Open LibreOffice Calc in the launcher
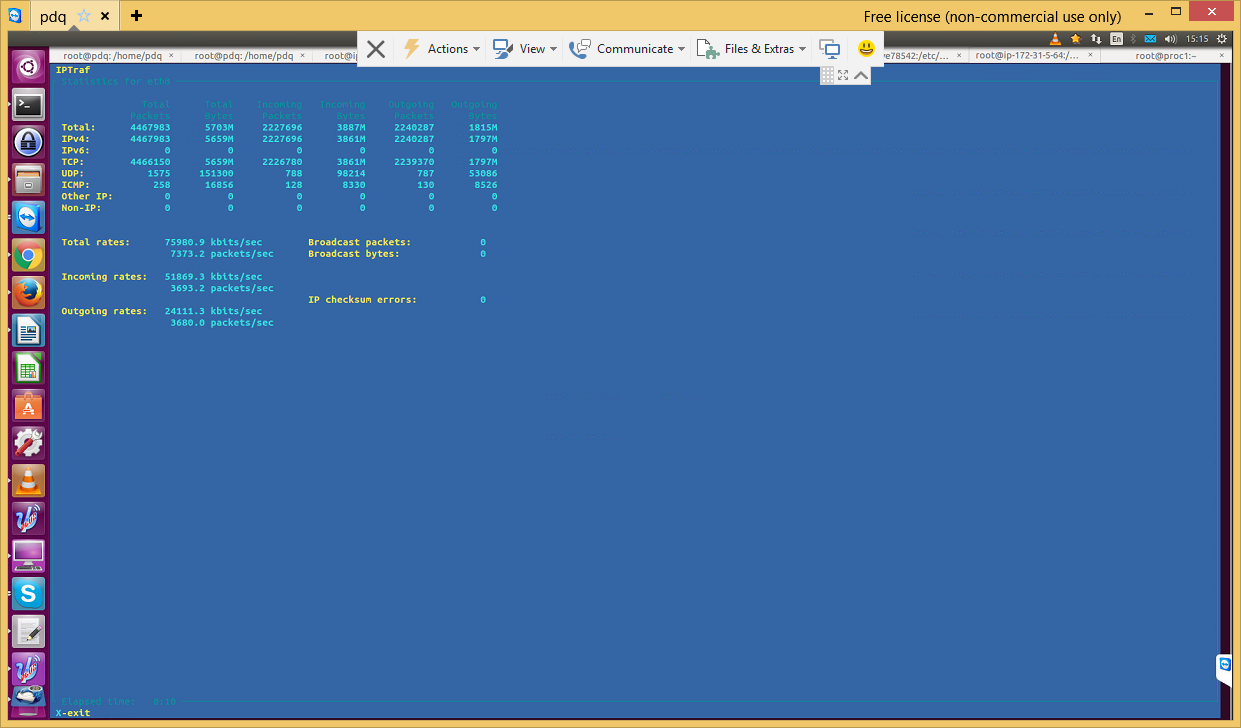Viewport: 1241px width, 728px height. (x=28, y=367)
